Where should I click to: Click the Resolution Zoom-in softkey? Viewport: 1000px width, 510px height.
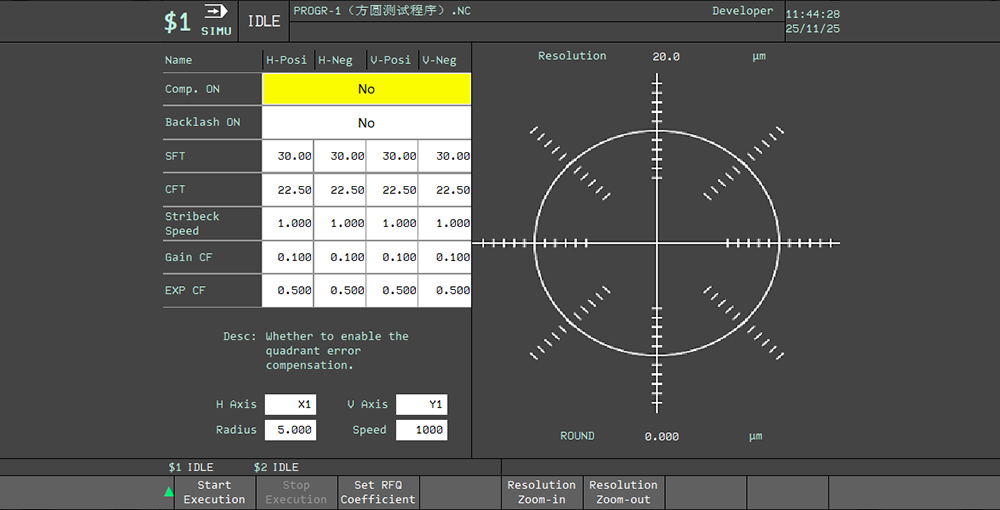pyautogui.click(x=541, y=492)
